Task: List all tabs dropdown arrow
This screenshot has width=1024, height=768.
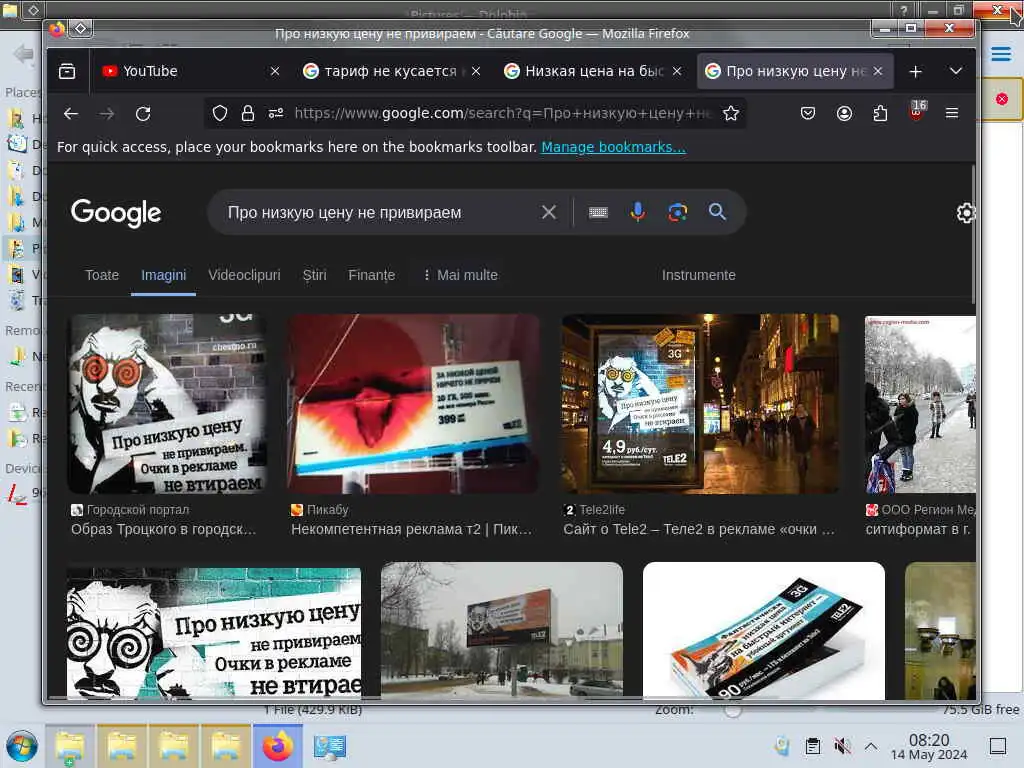Action: pyautogui.click(x=955, y=71)
